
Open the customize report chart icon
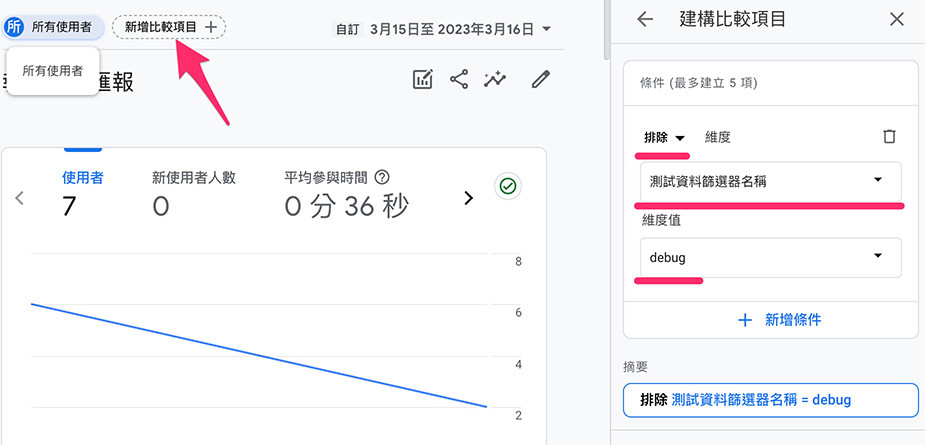[422, 79]
